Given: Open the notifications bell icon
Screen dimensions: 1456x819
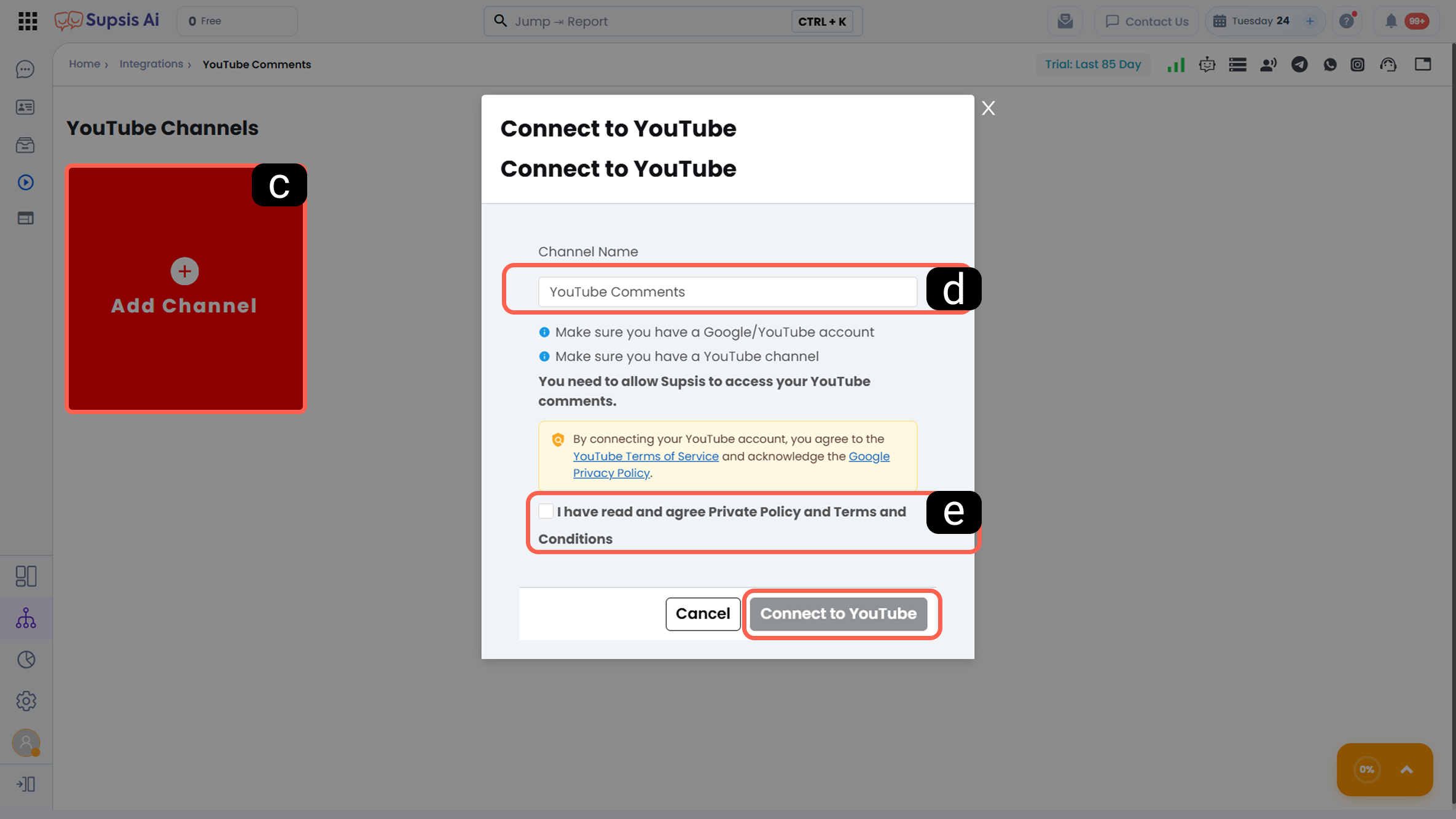Looking at the screenshot, I should pyautogui.click(x=1391, y=21).
